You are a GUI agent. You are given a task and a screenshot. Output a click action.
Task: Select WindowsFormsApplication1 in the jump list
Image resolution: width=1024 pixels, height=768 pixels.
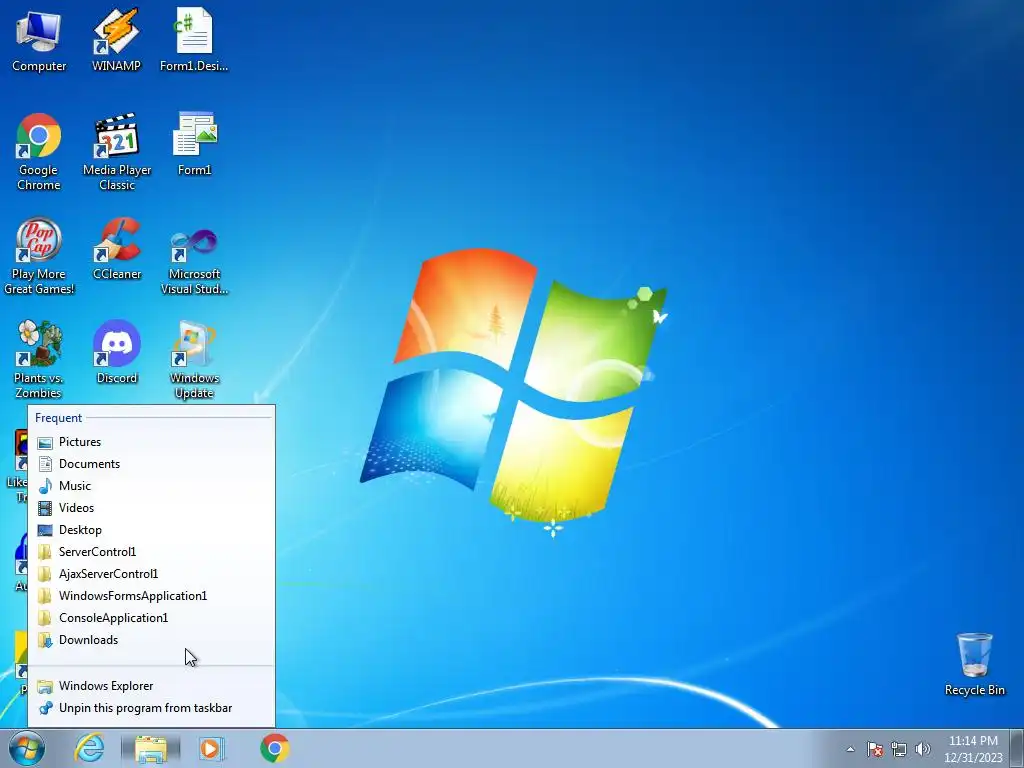coord(151,596)
